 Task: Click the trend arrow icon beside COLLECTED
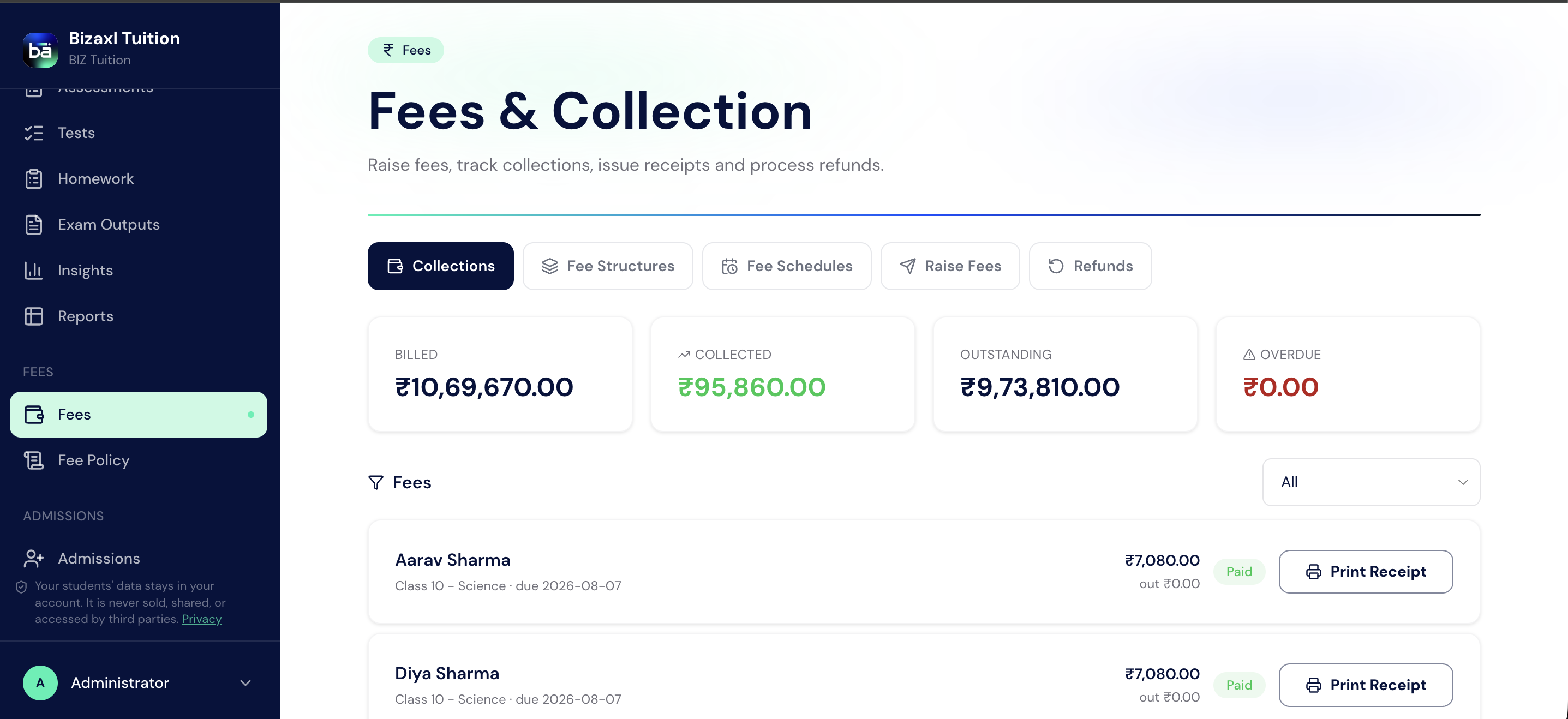click(x=684, y=355)
